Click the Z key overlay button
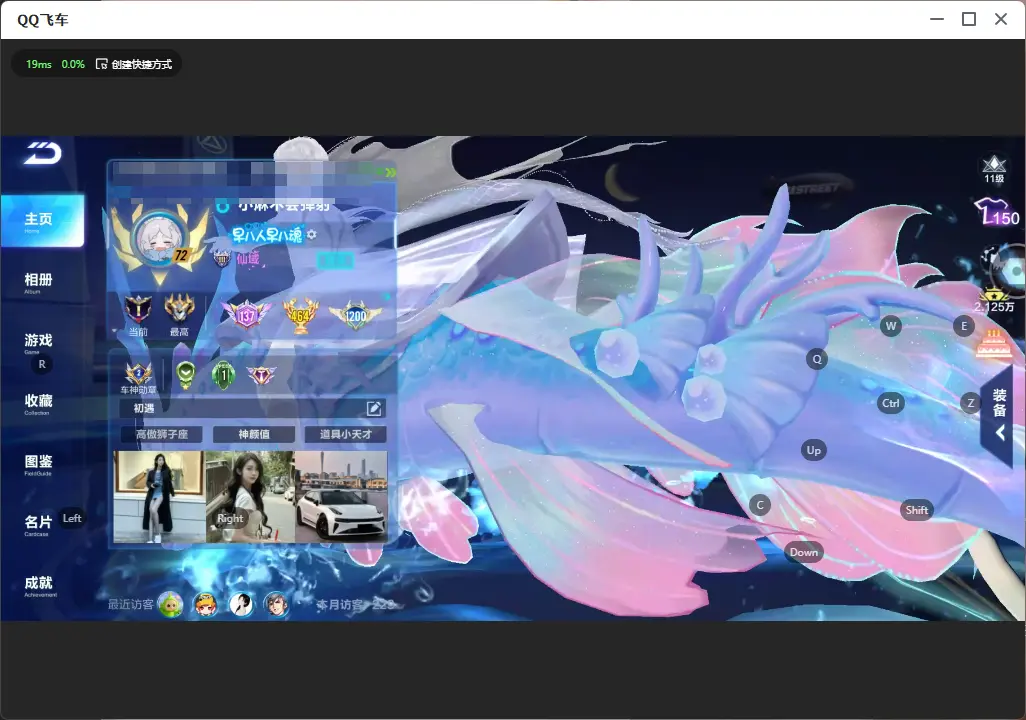This screenshot has width=1026, height=720. tap(971, 403)
